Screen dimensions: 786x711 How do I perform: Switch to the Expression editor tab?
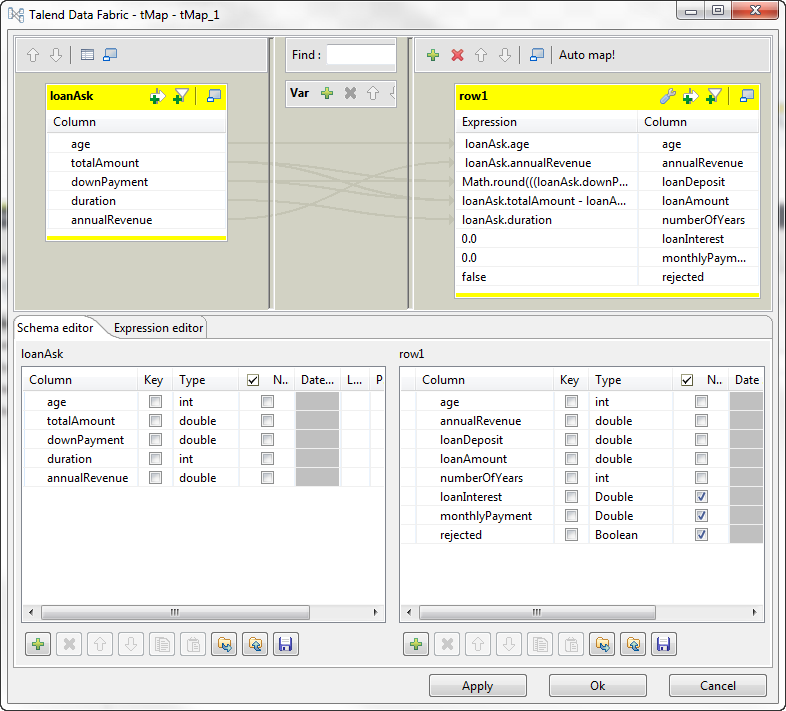(158, 328)
